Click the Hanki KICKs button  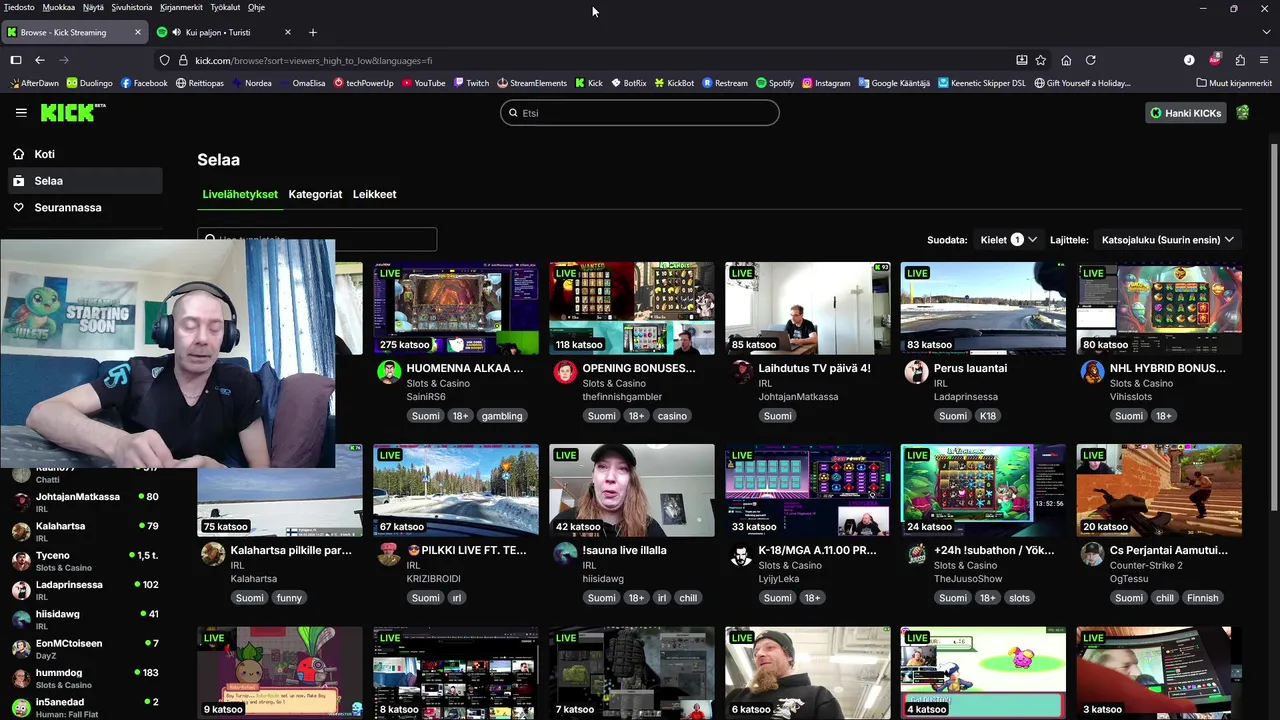pyautogui.click(x=1186, y=113)
